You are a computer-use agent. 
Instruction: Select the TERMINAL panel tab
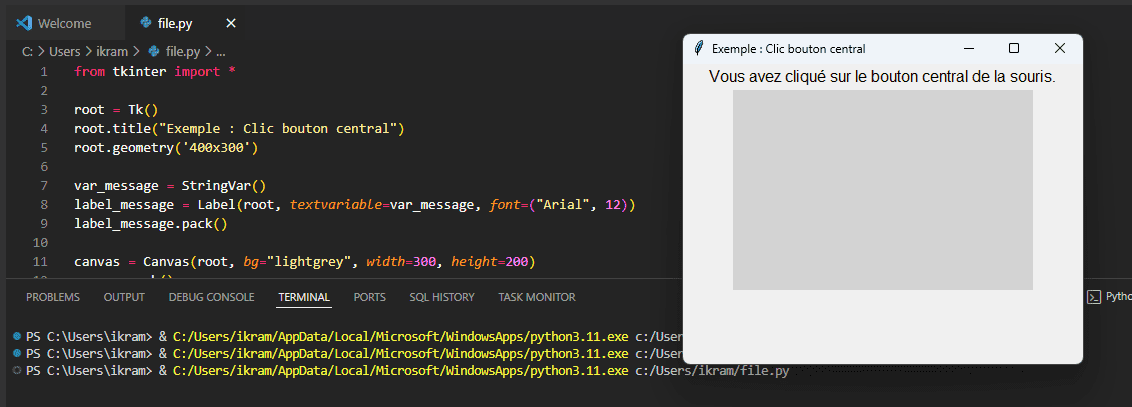304,297
